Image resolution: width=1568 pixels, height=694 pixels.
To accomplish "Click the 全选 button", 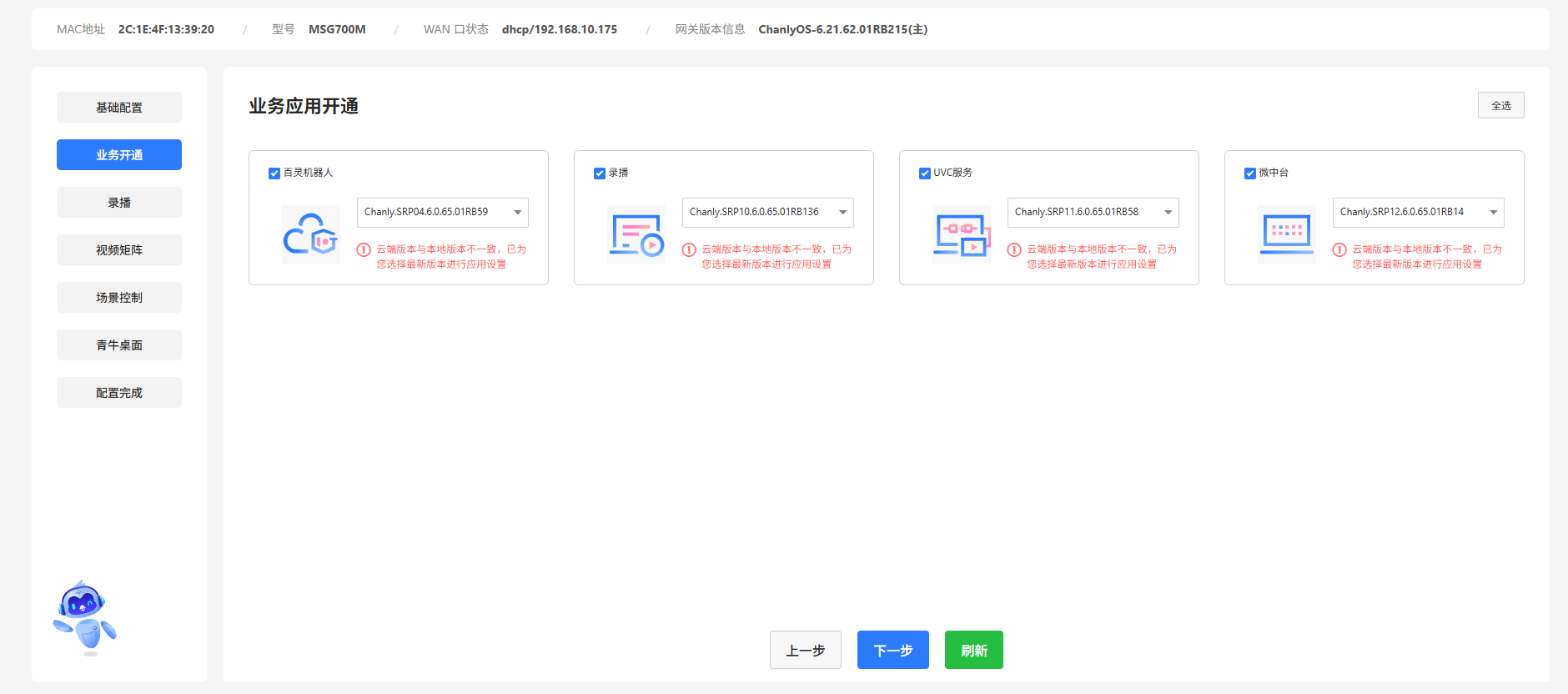I will (1500, 105).
